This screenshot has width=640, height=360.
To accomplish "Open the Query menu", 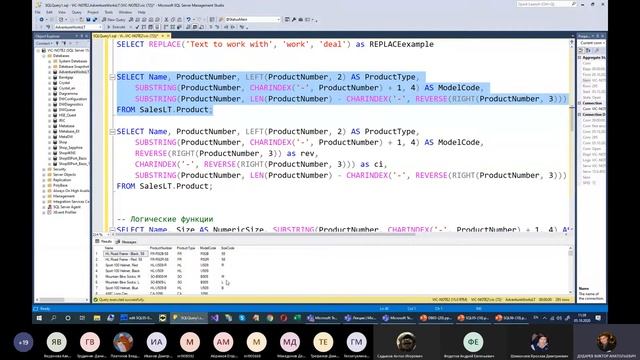I will (76, 12).
